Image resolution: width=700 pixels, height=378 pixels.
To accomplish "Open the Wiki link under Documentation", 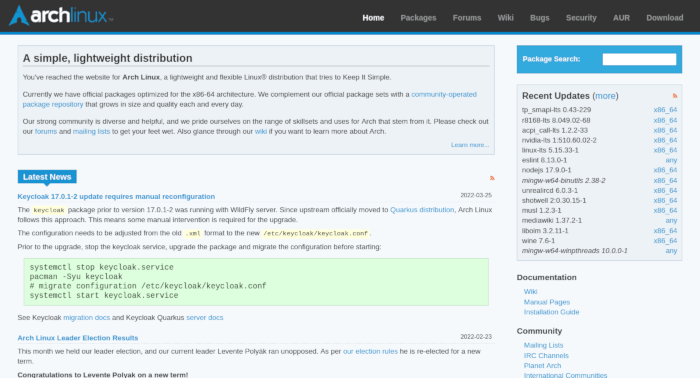I will pyautogui.click(x=530, y=291).
